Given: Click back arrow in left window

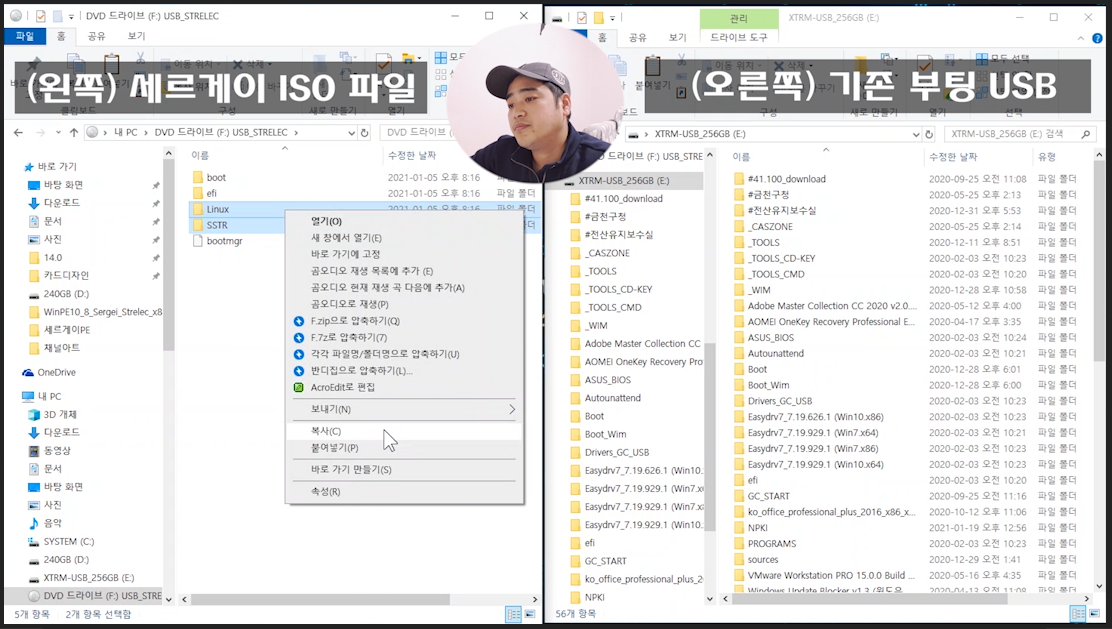Looking at the screenshot, I should click(x=18, y=133).
